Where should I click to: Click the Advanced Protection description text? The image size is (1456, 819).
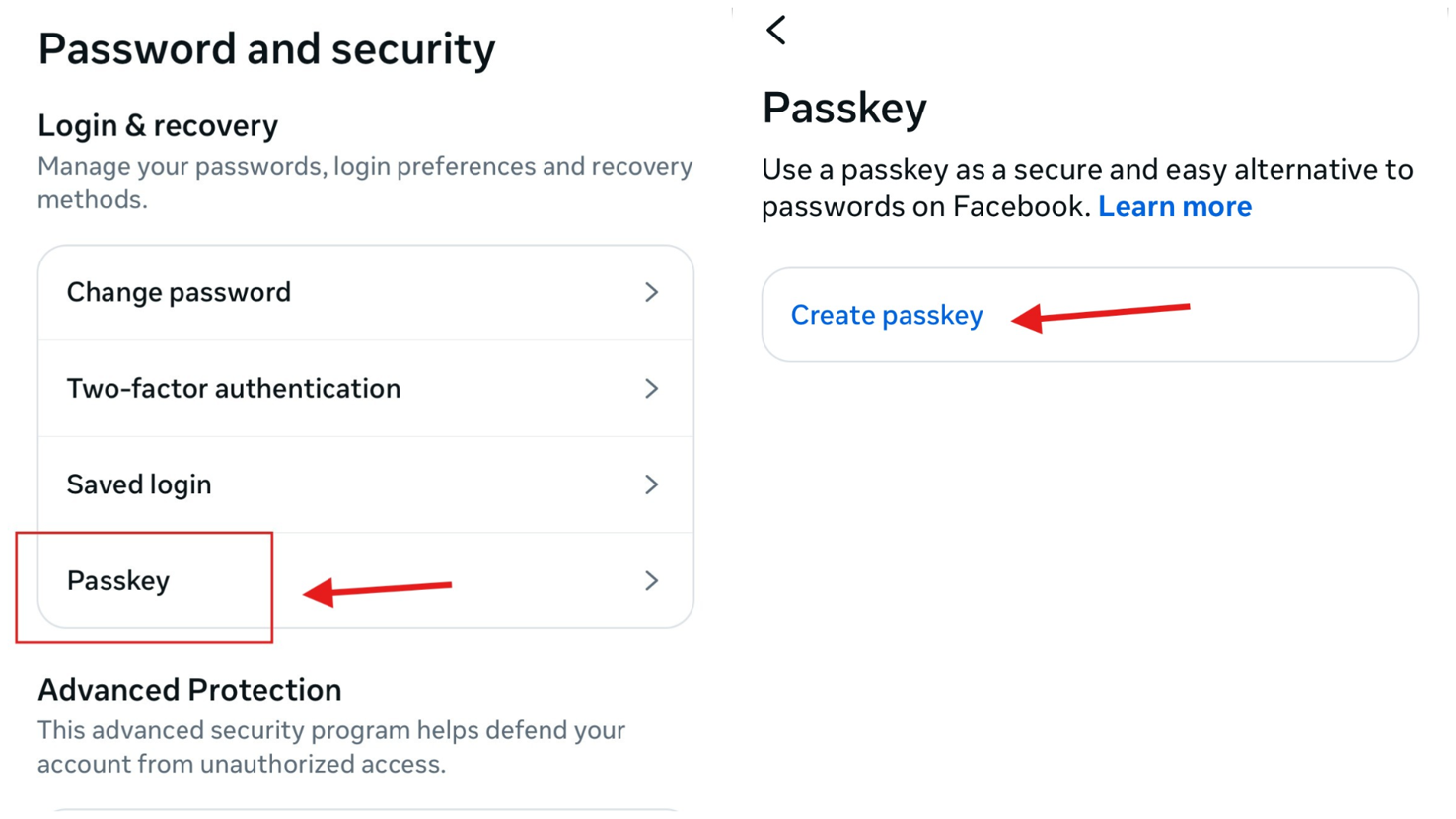click(330, 746)
